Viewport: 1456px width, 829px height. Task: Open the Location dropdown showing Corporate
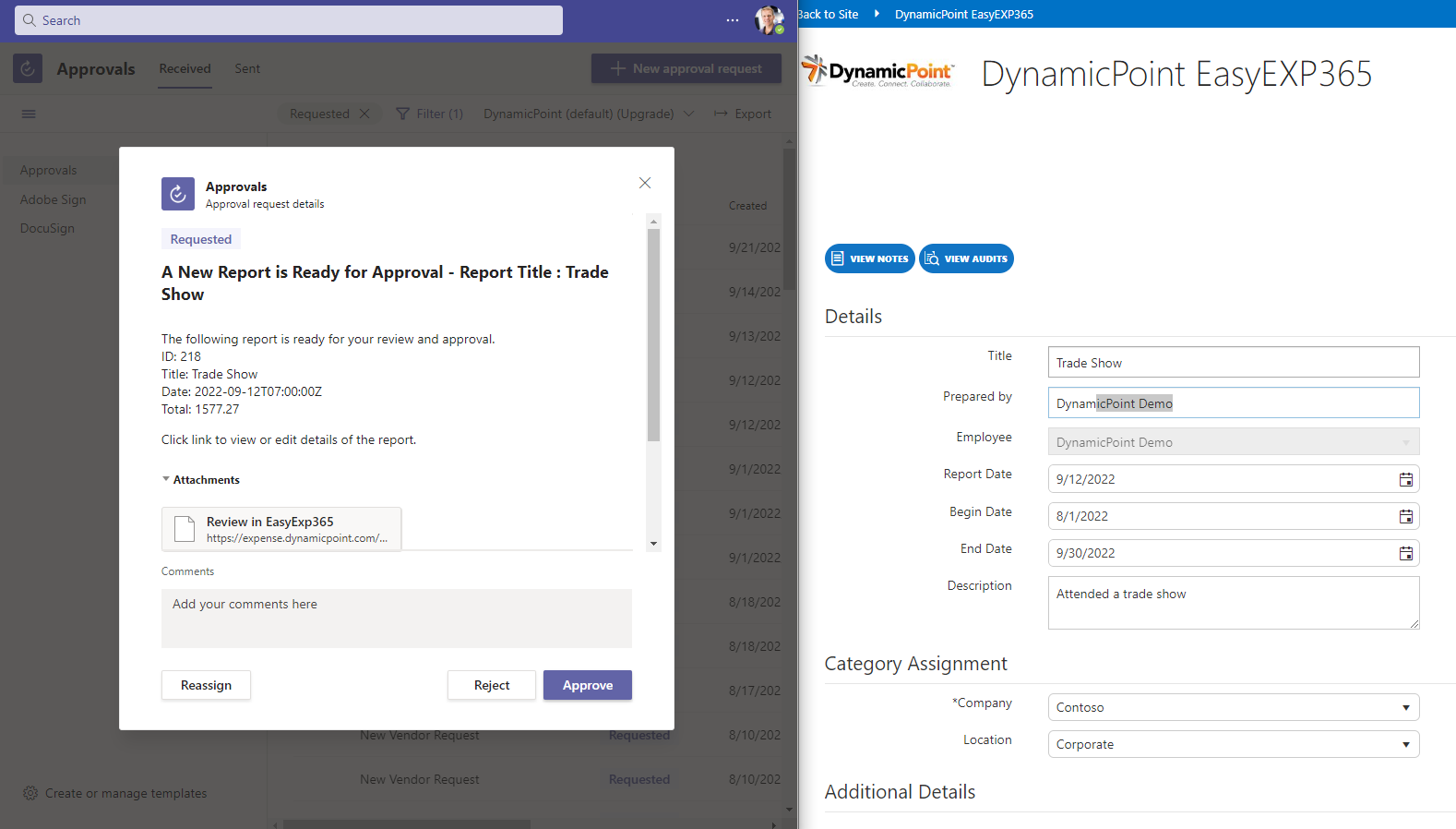coord(1234,744)
